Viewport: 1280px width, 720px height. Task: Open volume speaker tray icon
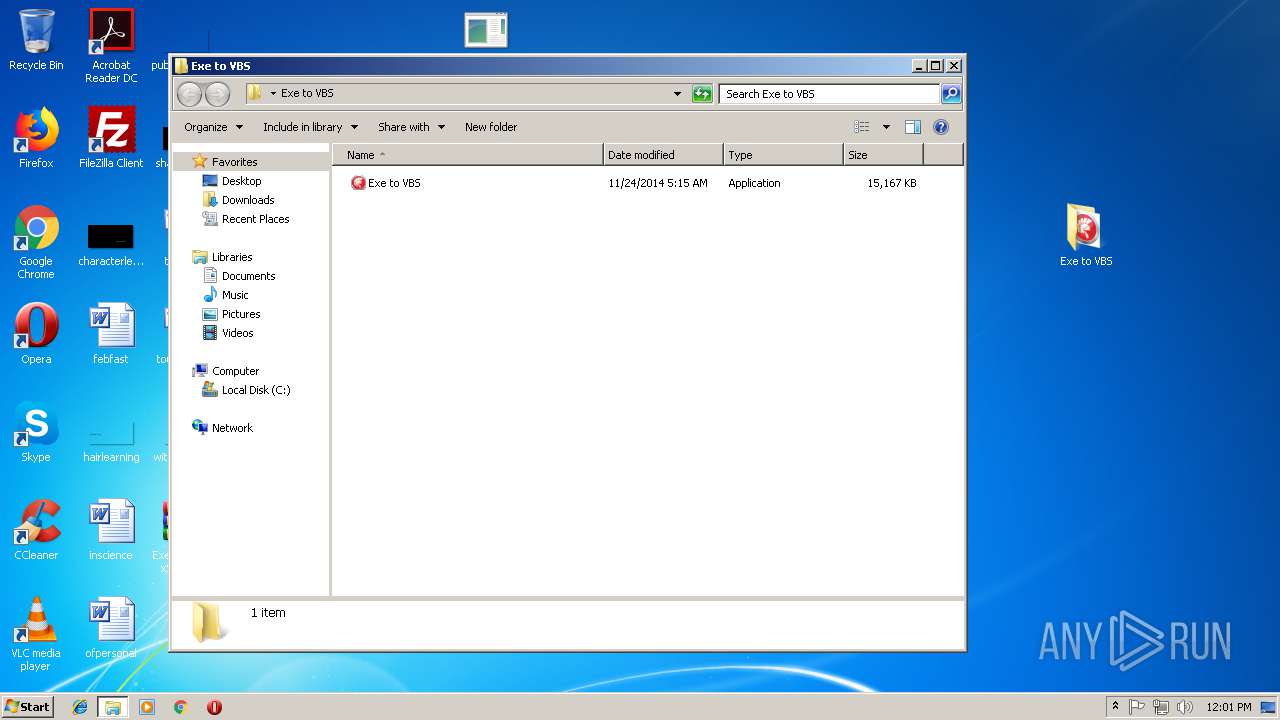click(x=1185, y=707)
